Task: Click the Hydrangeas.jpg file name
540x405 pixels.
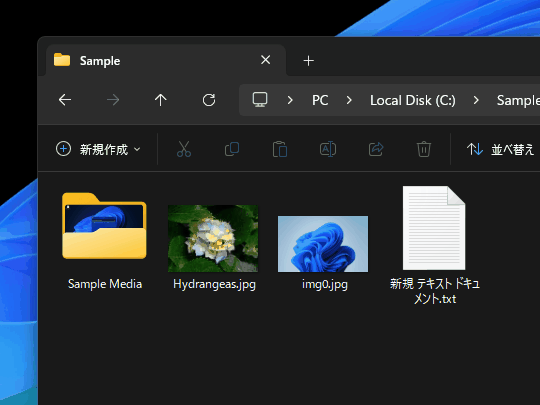Action: pyautogui.click(x=214, y=284)
